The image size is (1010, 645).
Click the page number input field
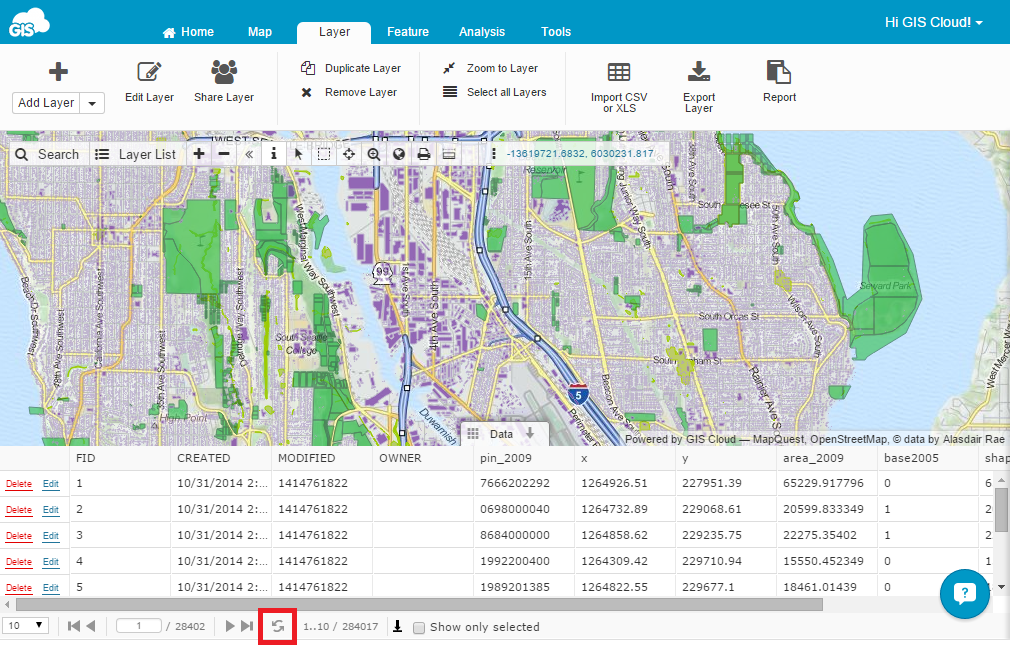tap(138, 626)
